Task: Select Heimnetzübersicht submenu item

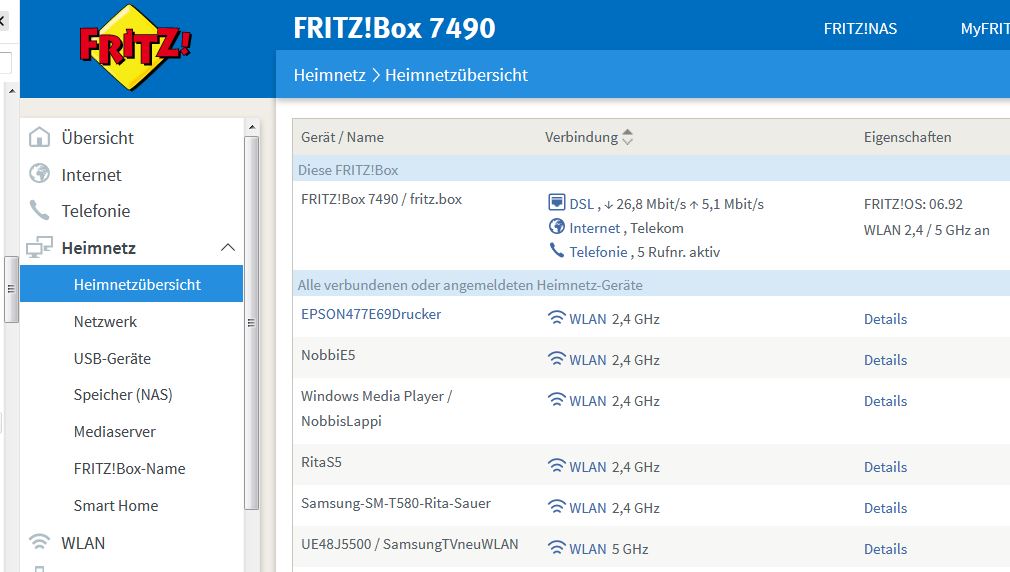Action: 131,284
